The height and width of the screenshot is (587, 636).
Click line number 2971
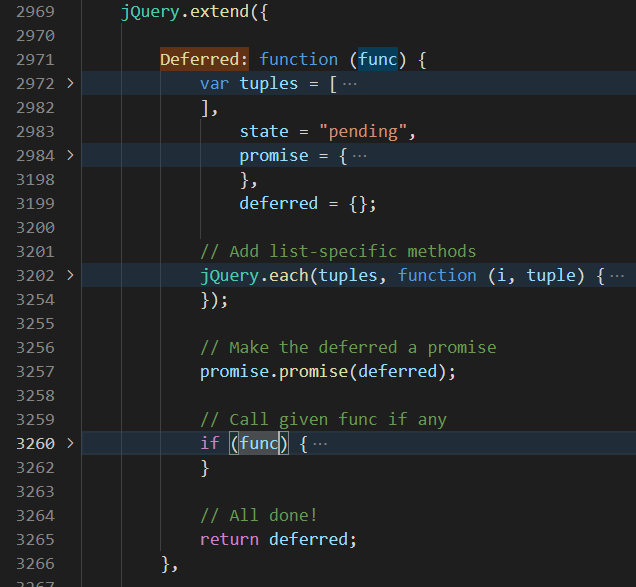[x=35, y=60]
